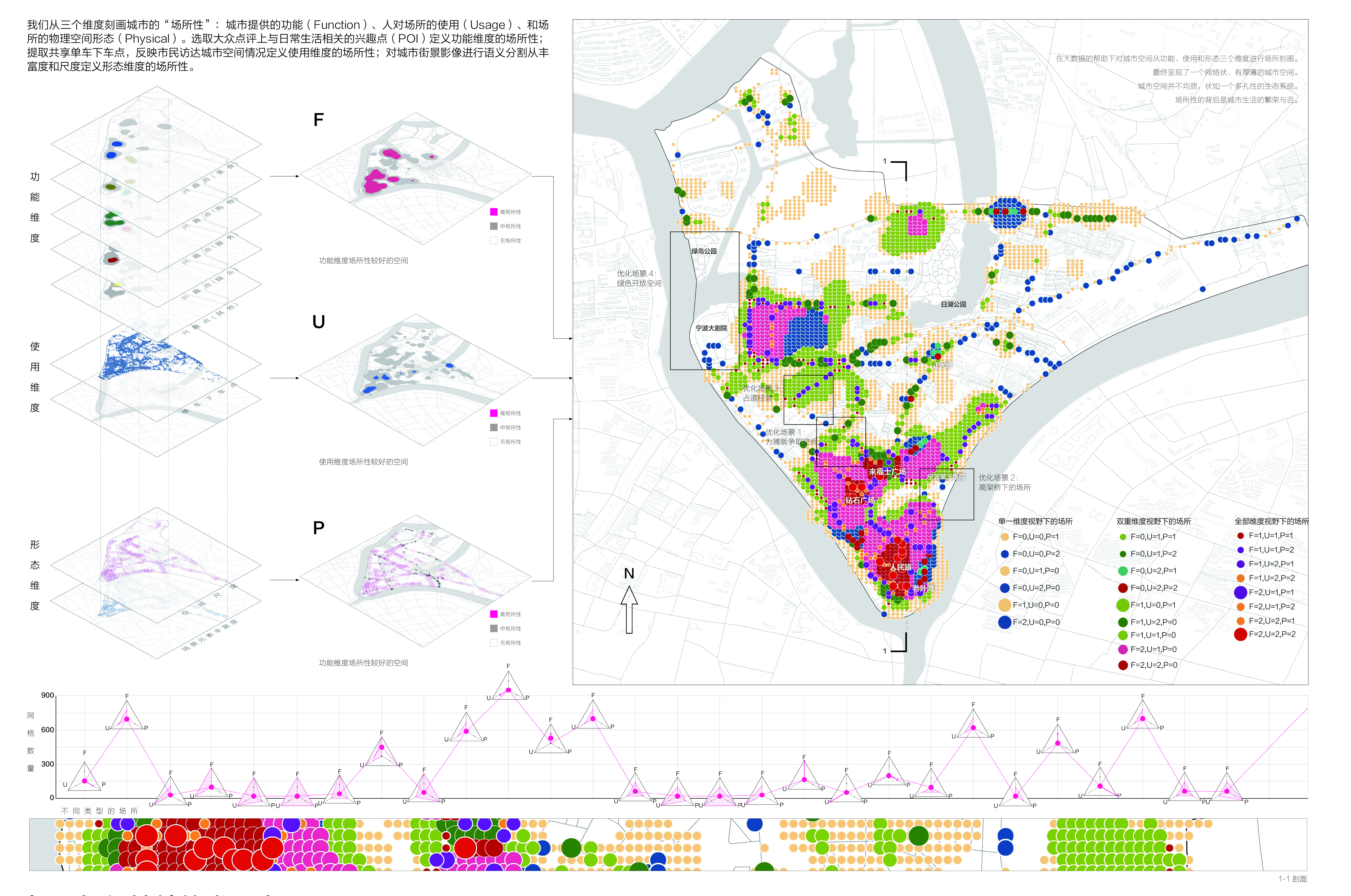This screenshot has height=896, width=1351.
Task: Click the 日湖公园 map label
Action: click(x=953, y=304)
